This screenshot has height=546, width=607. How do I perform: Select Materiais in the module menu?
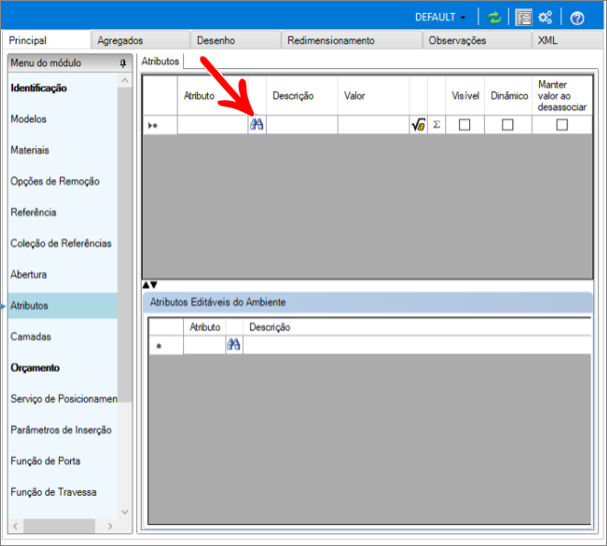point(30,150)
